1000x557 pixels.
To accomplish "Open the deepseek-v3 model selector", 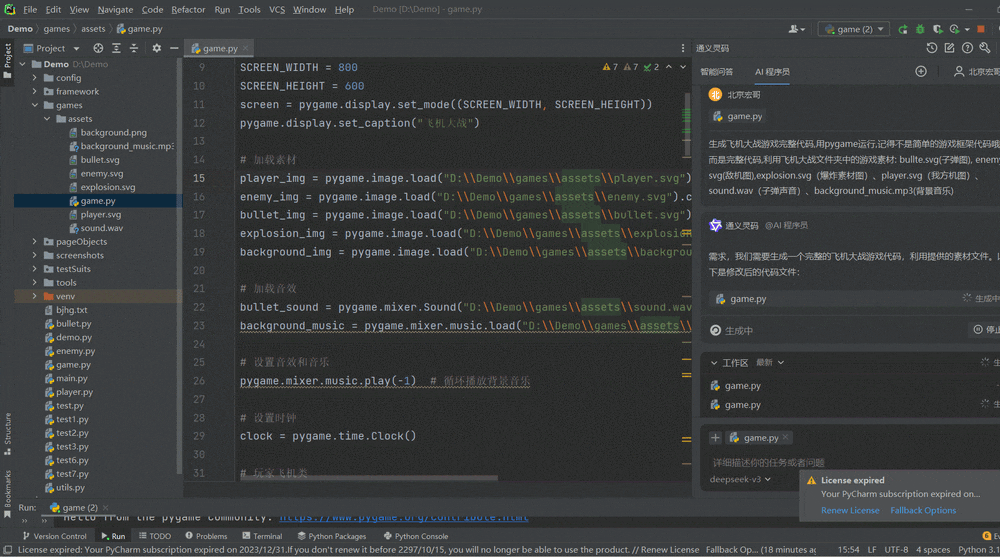I will [x=742, y=479].
